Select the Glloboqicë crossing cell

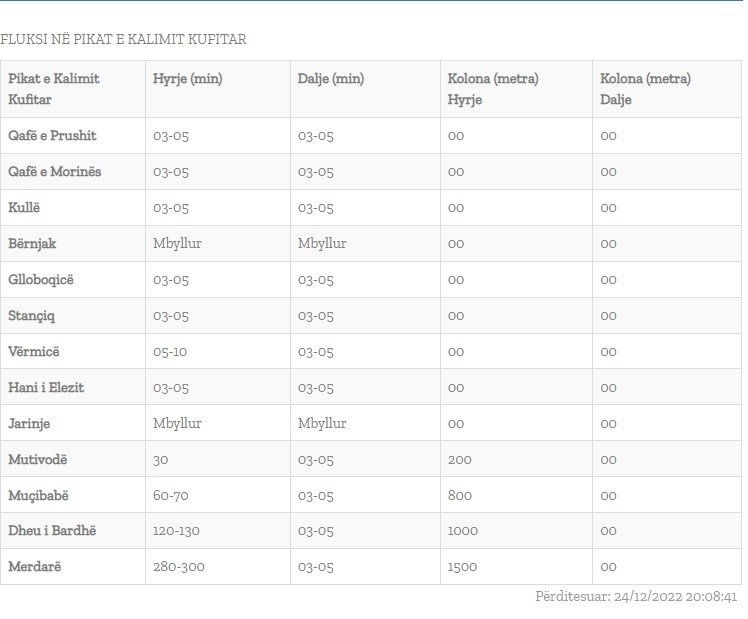(41, 280)
